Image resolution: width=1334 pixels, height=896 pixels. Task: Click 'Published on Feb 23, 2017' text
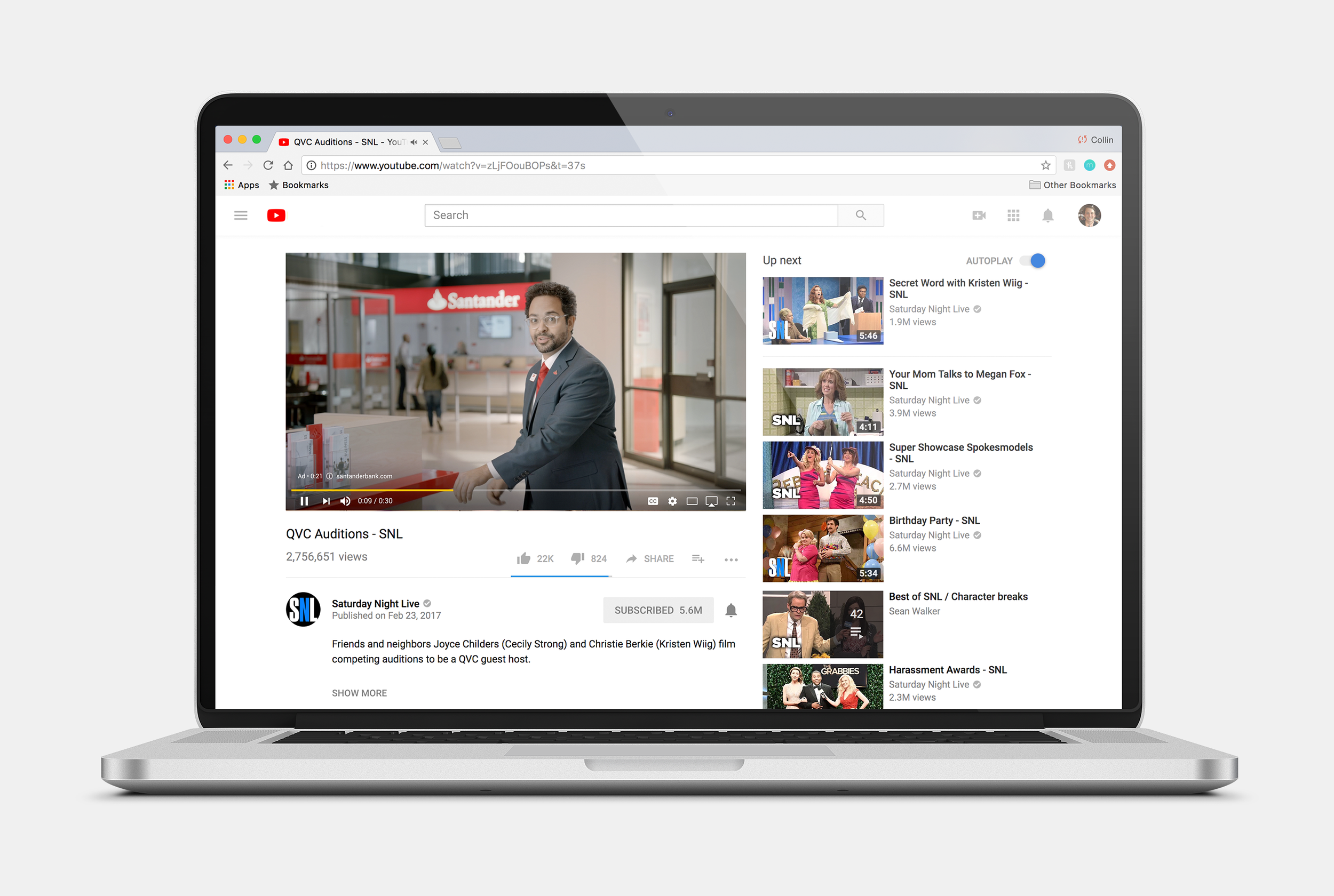click(x=386, y=615)
